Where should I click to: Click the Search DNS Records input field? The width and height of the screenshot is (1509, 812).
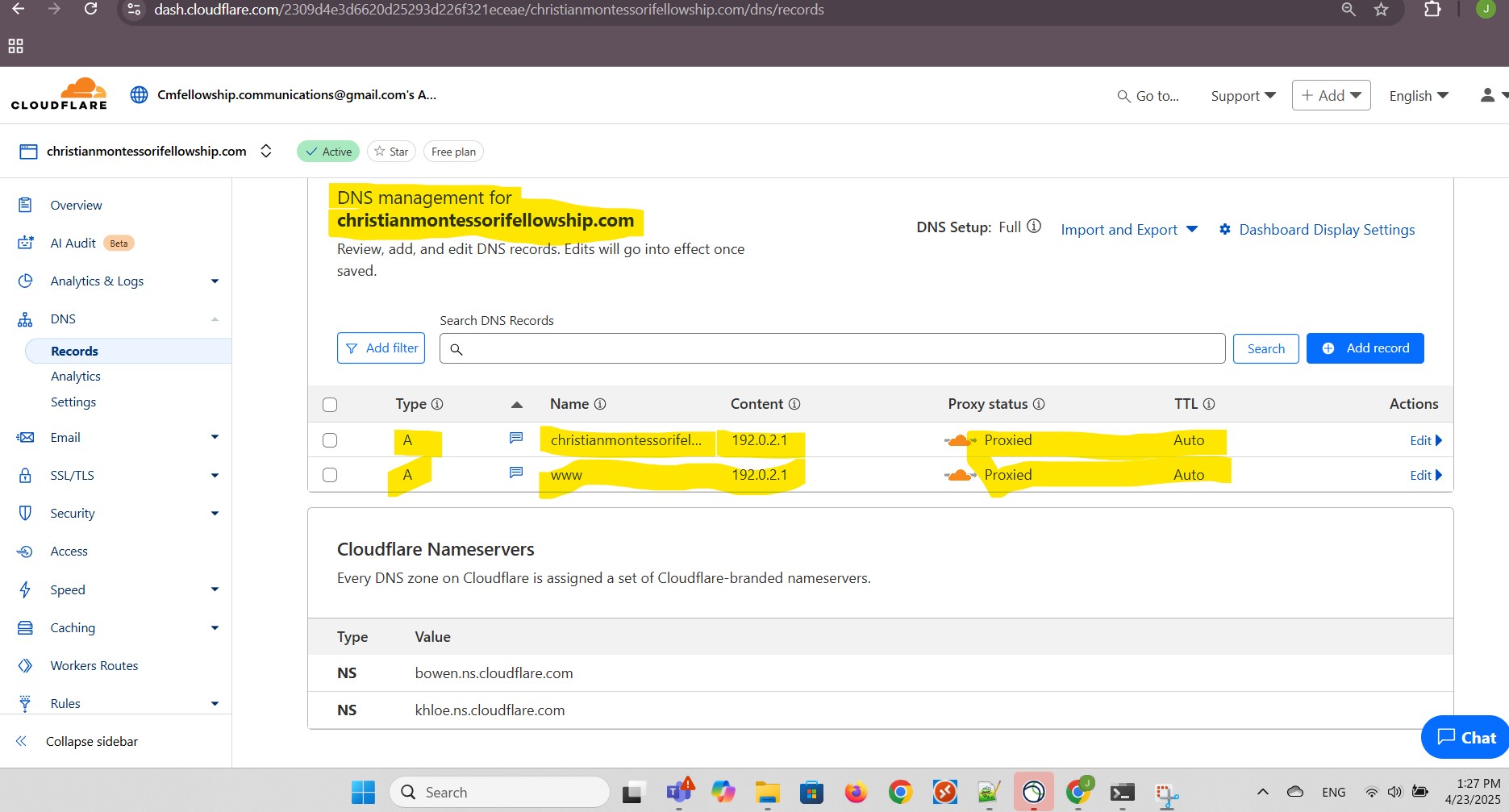(832, 348)
